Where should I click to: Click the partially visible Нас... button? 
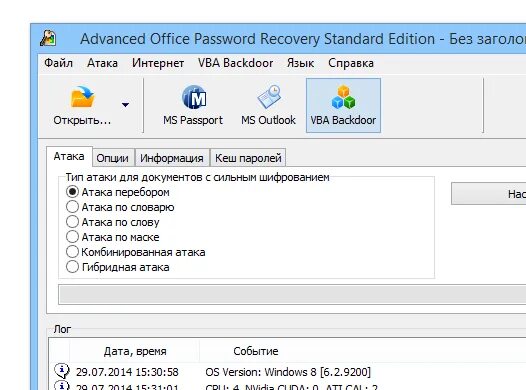pos(488,193)
